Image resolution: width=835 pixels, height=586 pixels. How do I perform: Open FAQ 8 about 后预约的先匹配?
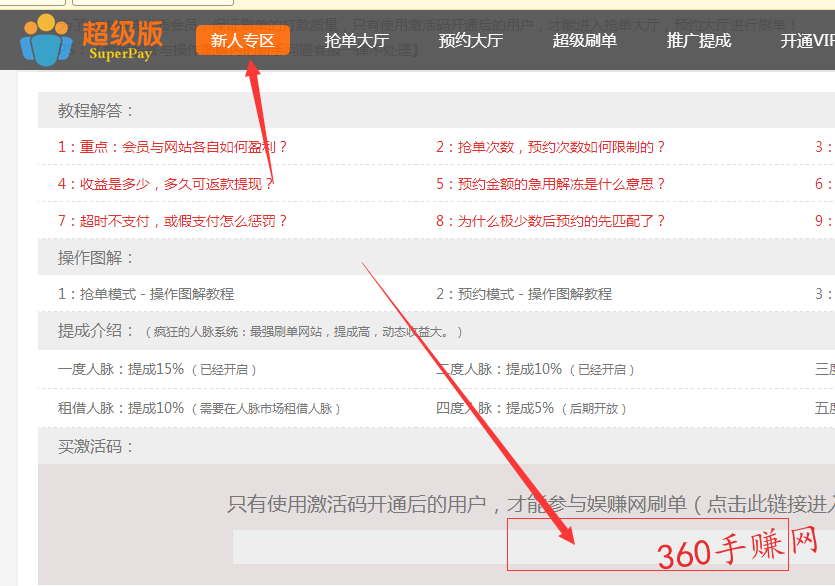(550, 221)
